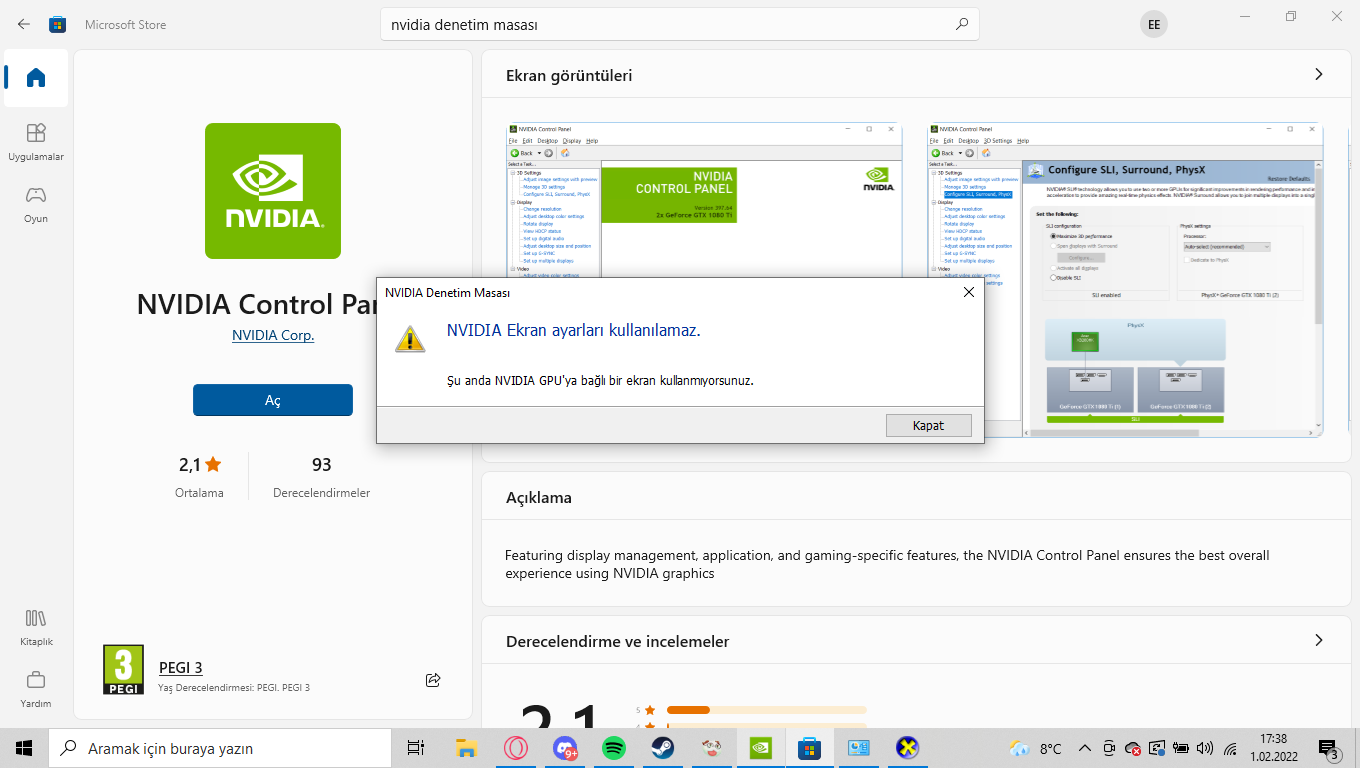1360x768 pixels.
Task: Click the Meet Now tray icon
Action: coord(1109,748)
